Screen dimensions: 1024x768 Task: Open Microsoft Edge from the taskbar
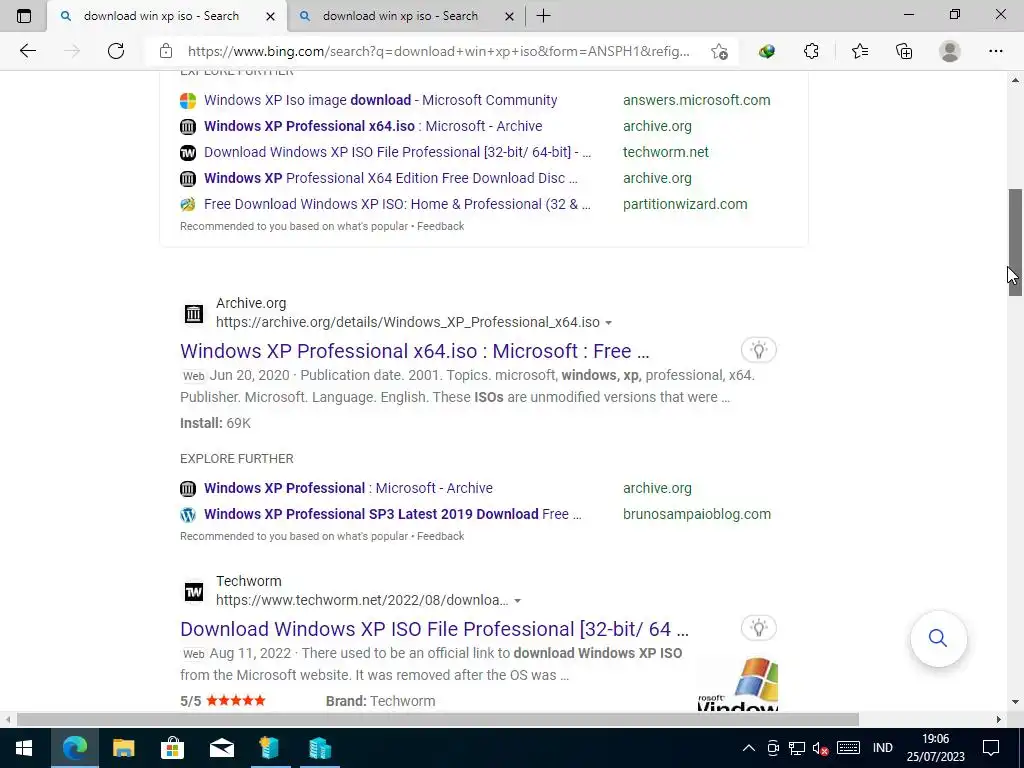(74, 748)
